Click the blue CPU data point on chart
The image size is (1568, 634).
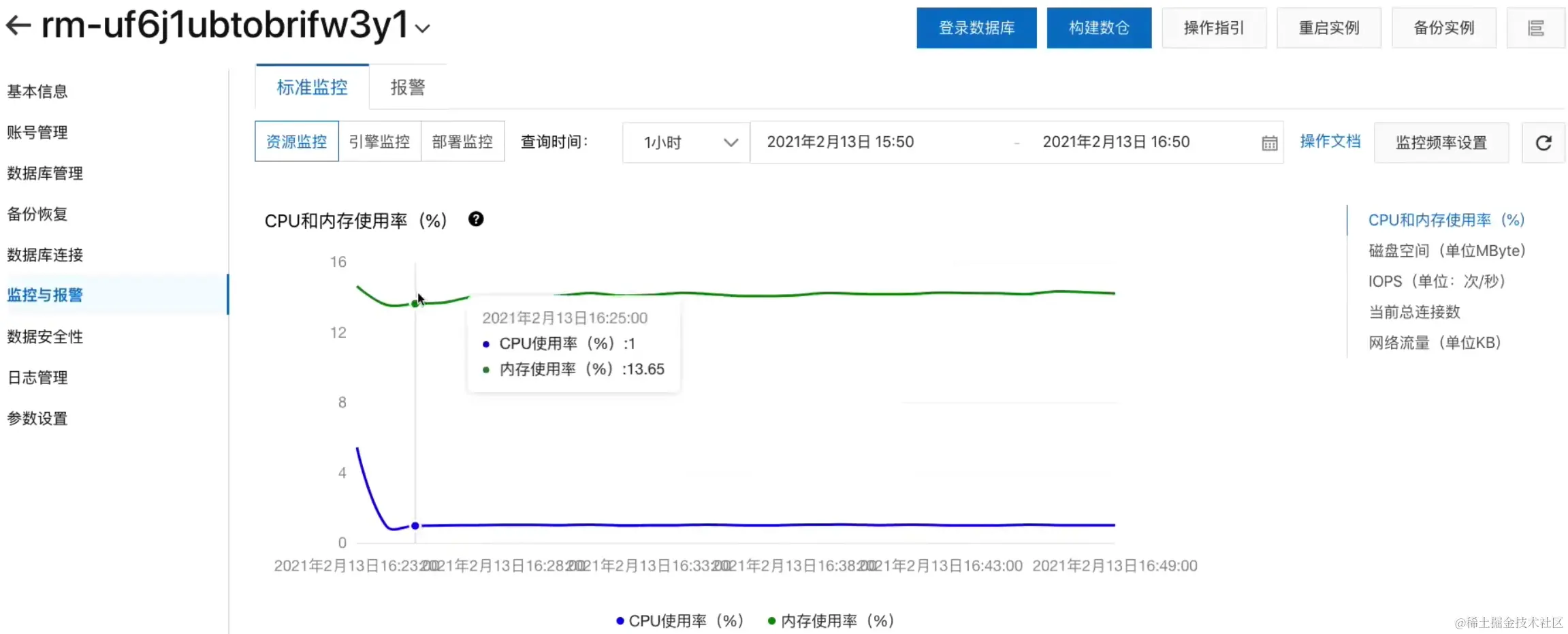(415, 526)
